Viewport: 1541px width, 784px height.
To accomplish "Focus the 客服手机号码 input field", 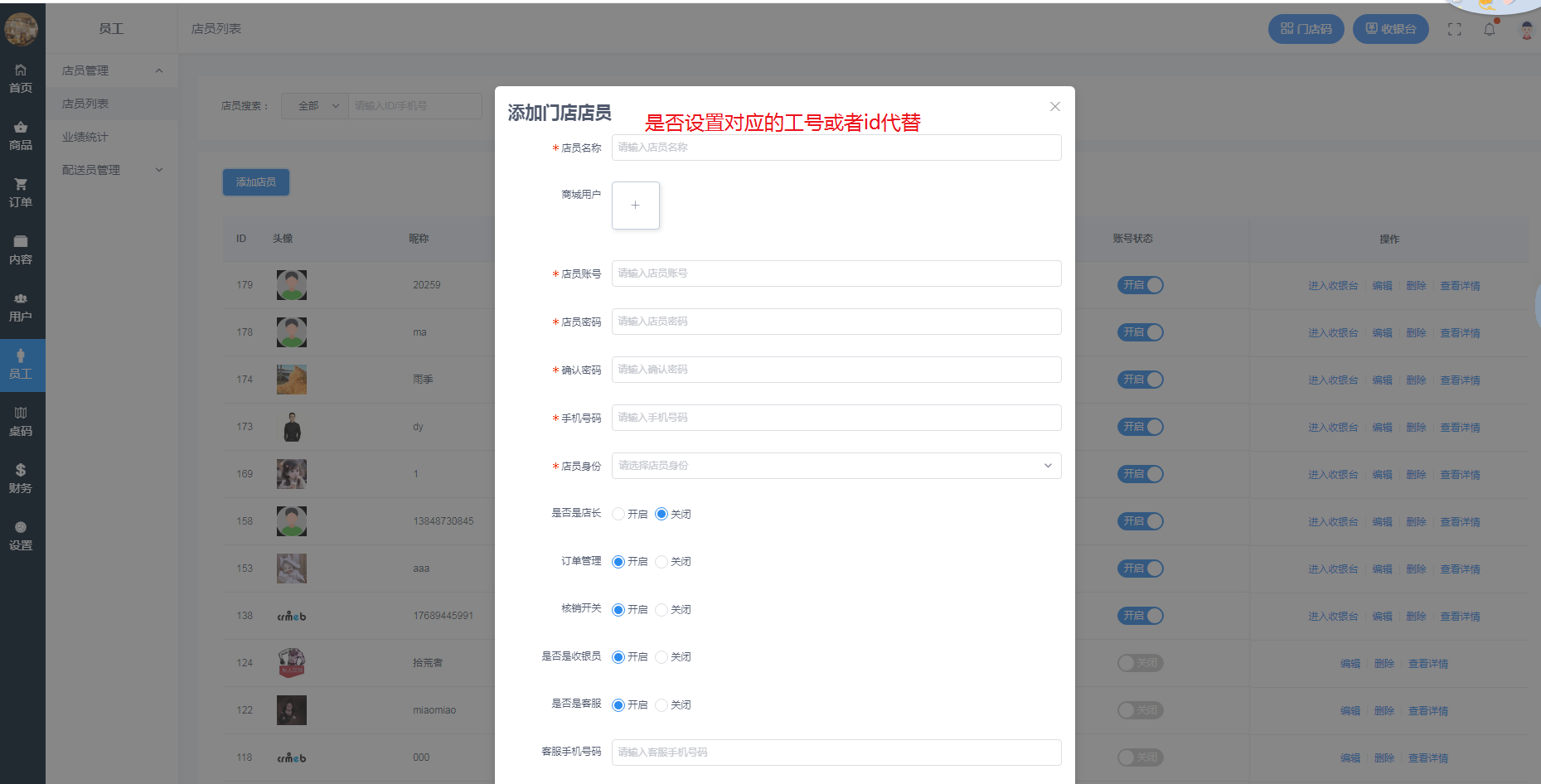I will 836,753.
